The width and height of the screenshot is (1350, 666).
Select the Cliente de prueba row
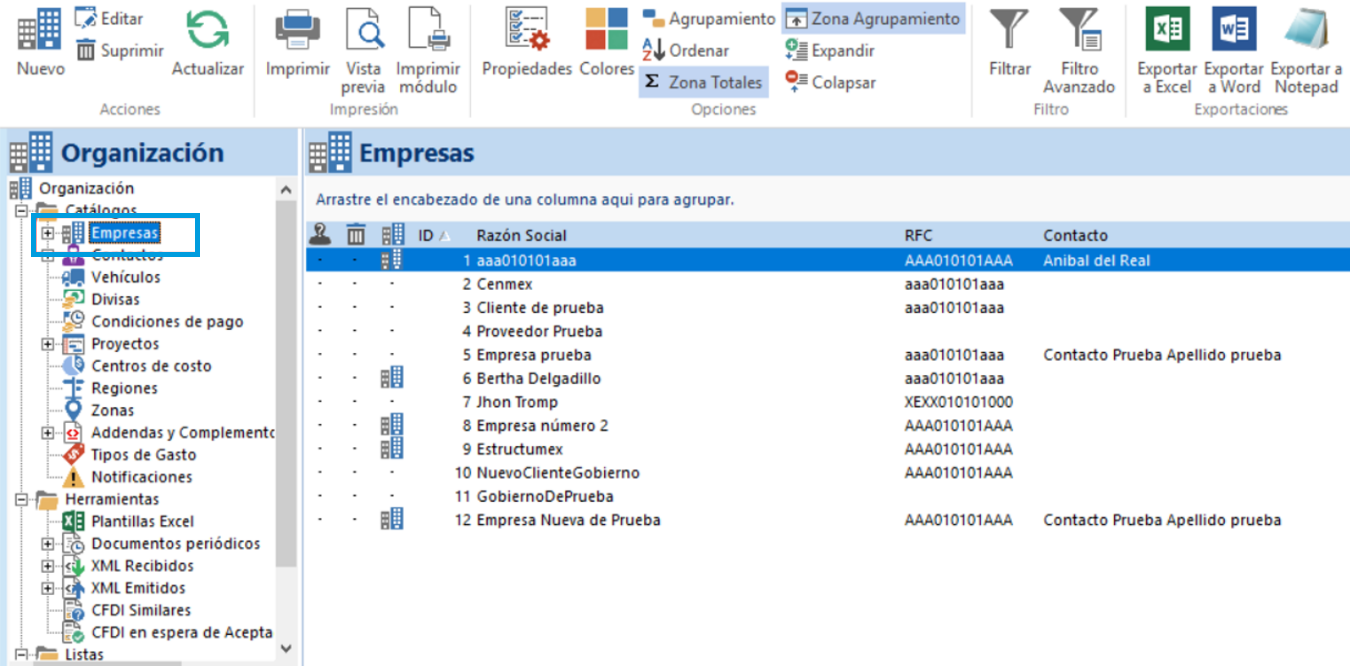[827, 308]
